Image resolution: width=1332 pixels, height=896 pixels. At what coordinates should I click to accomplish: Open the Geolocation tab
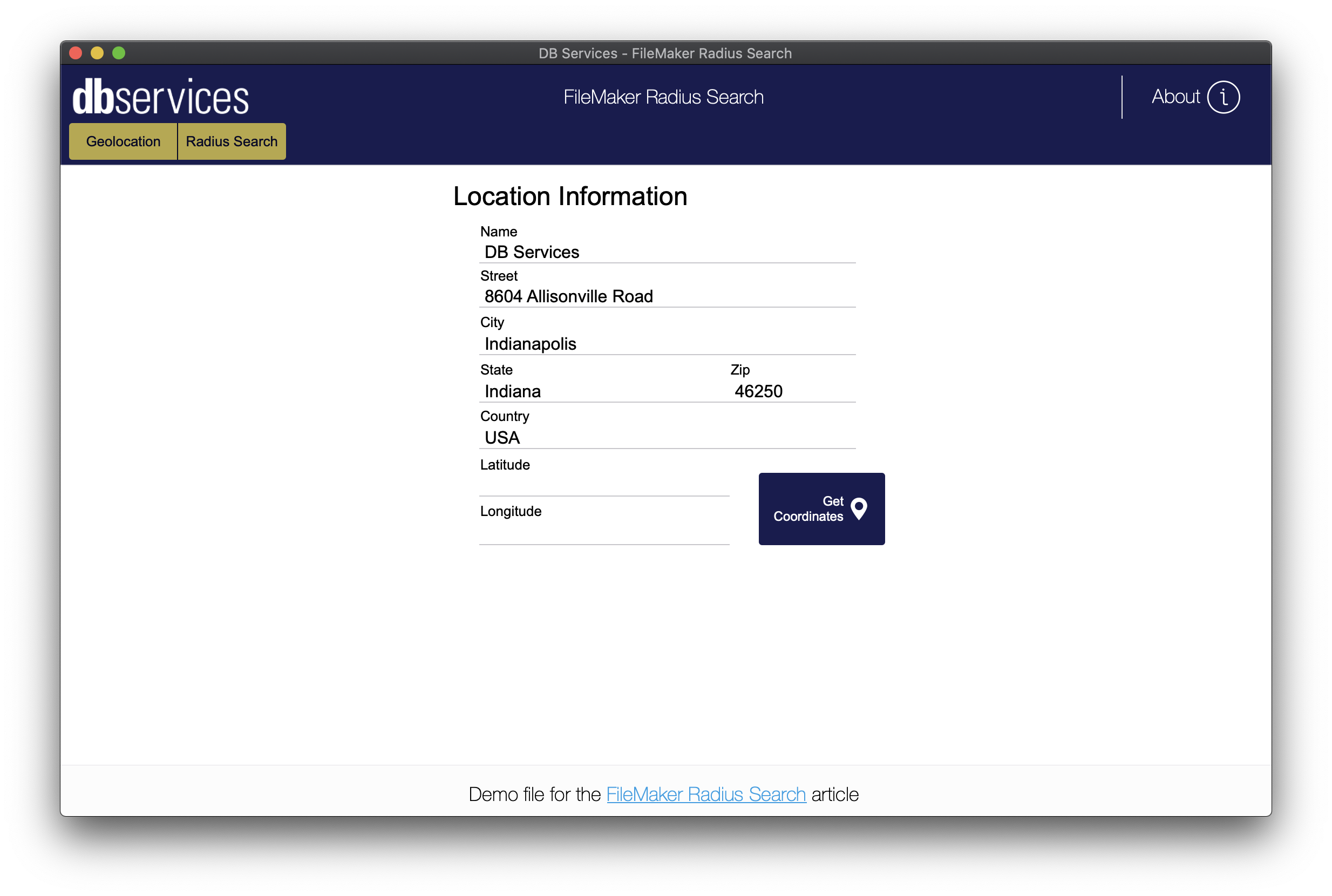123,141
